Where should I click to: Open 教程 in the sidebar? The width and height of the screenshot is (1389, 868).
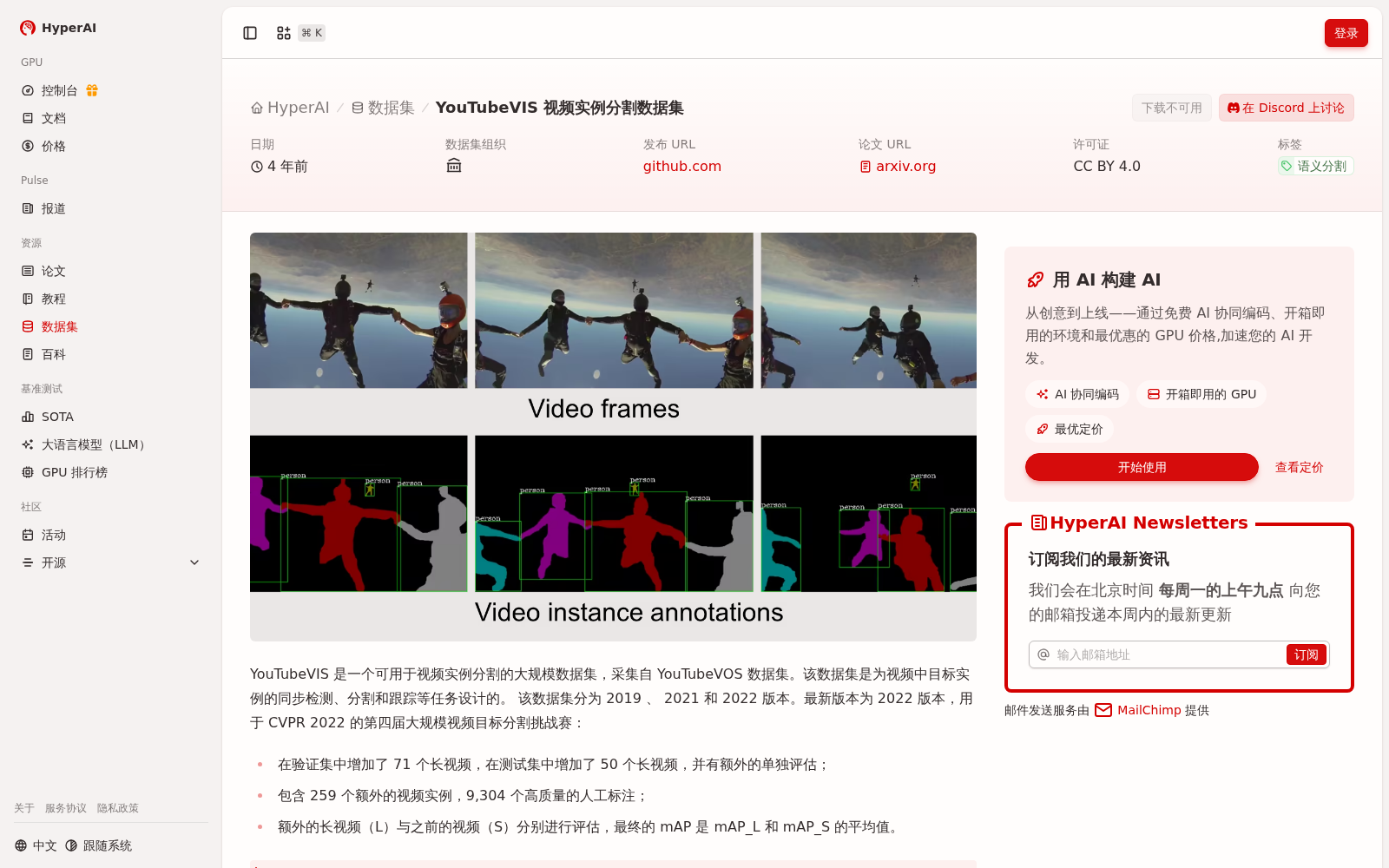pyautogui.click(x=111, y=299)
